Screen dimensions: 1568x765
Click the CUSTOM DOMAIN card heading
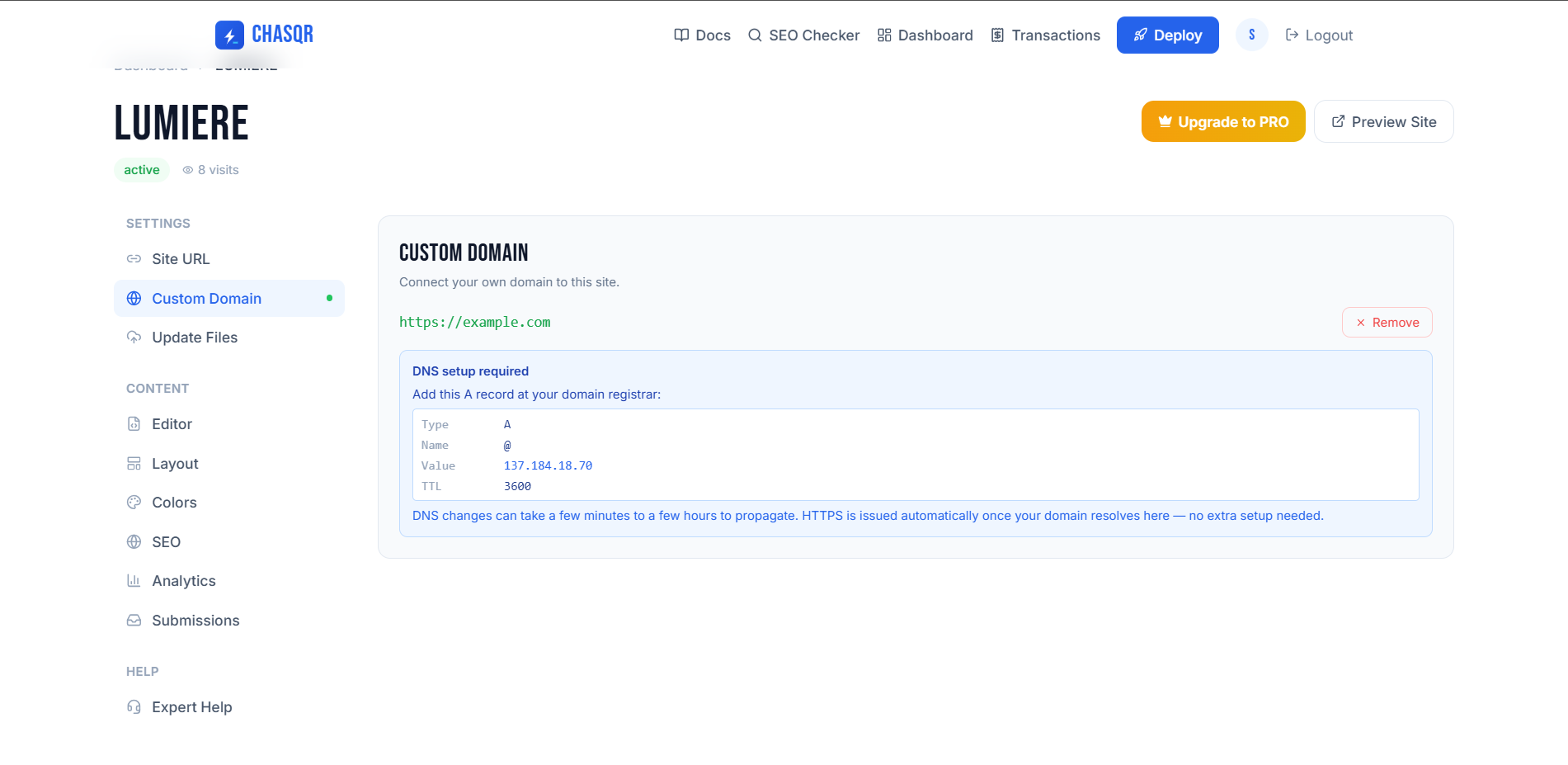tap(464, 253)
